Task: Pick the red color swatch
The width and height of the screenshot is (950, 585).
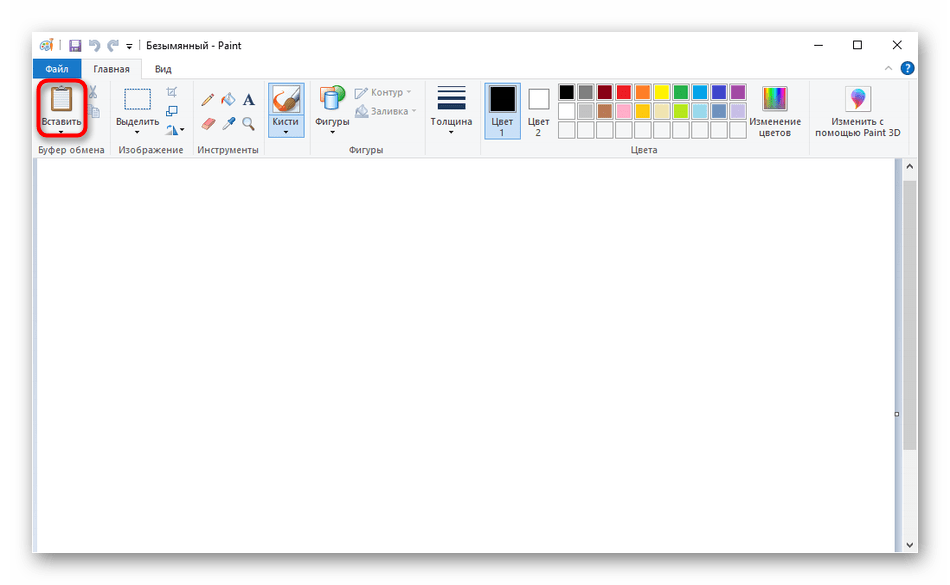Action: (x=623, y=92)
